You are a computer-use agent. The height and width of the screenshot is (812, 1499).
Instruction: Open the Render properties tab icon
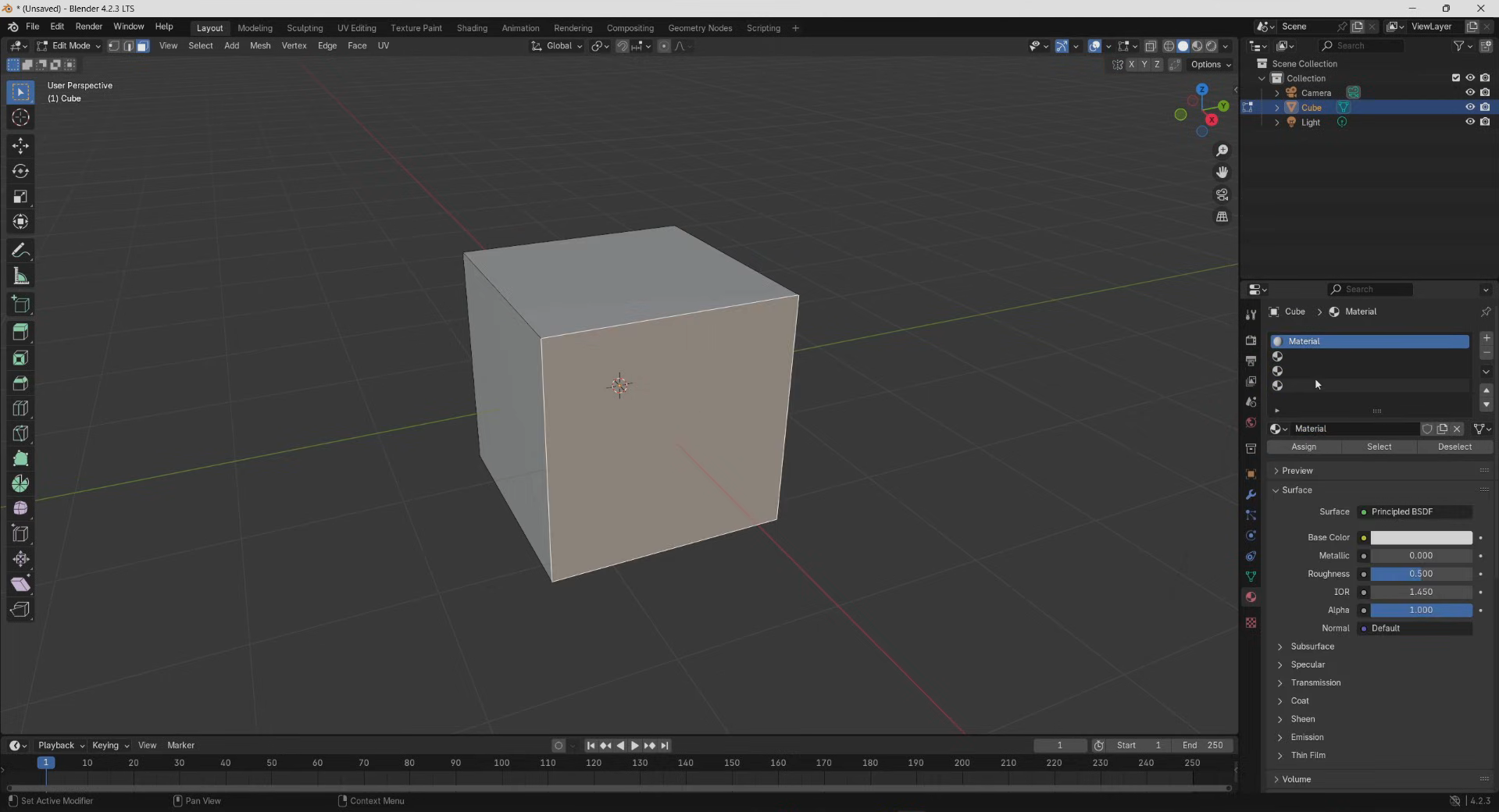tap(1251, 340)
